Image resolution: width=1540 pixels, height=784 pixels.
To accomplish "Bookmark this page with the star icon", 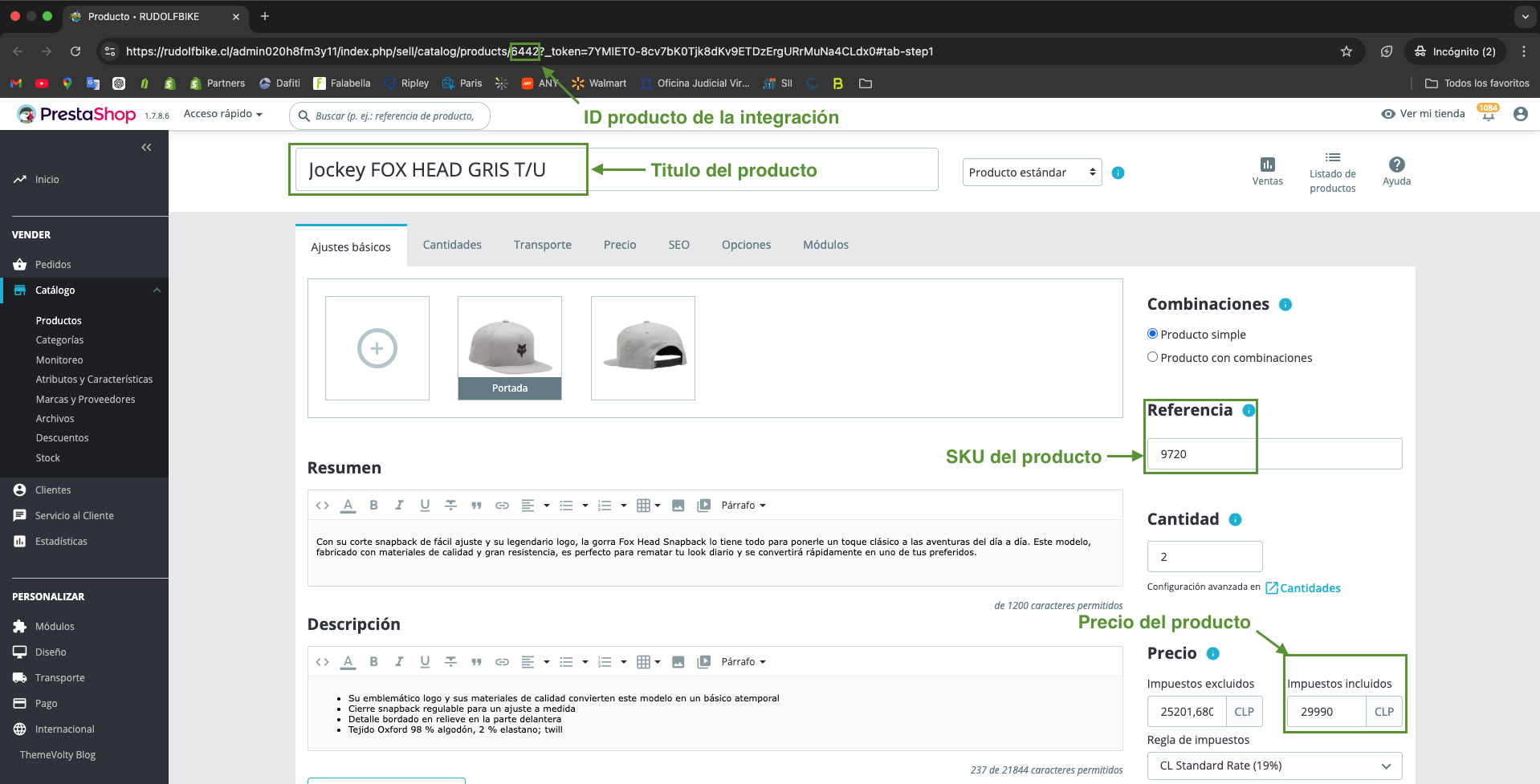I will [x=1346, y=51].
